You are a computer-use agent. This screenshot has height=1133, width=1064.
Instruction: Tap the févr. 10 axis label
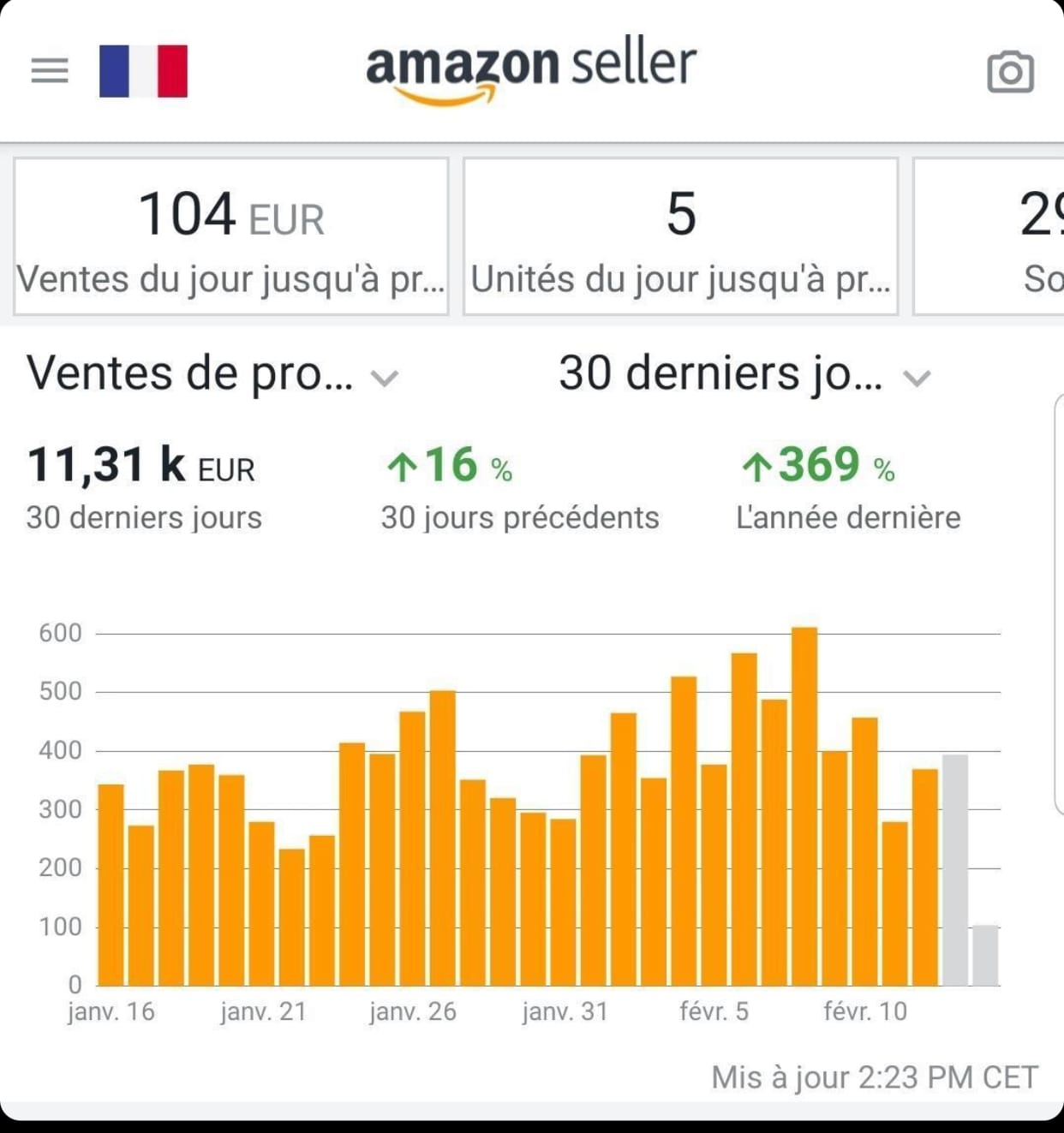(x=865, y=1011)
